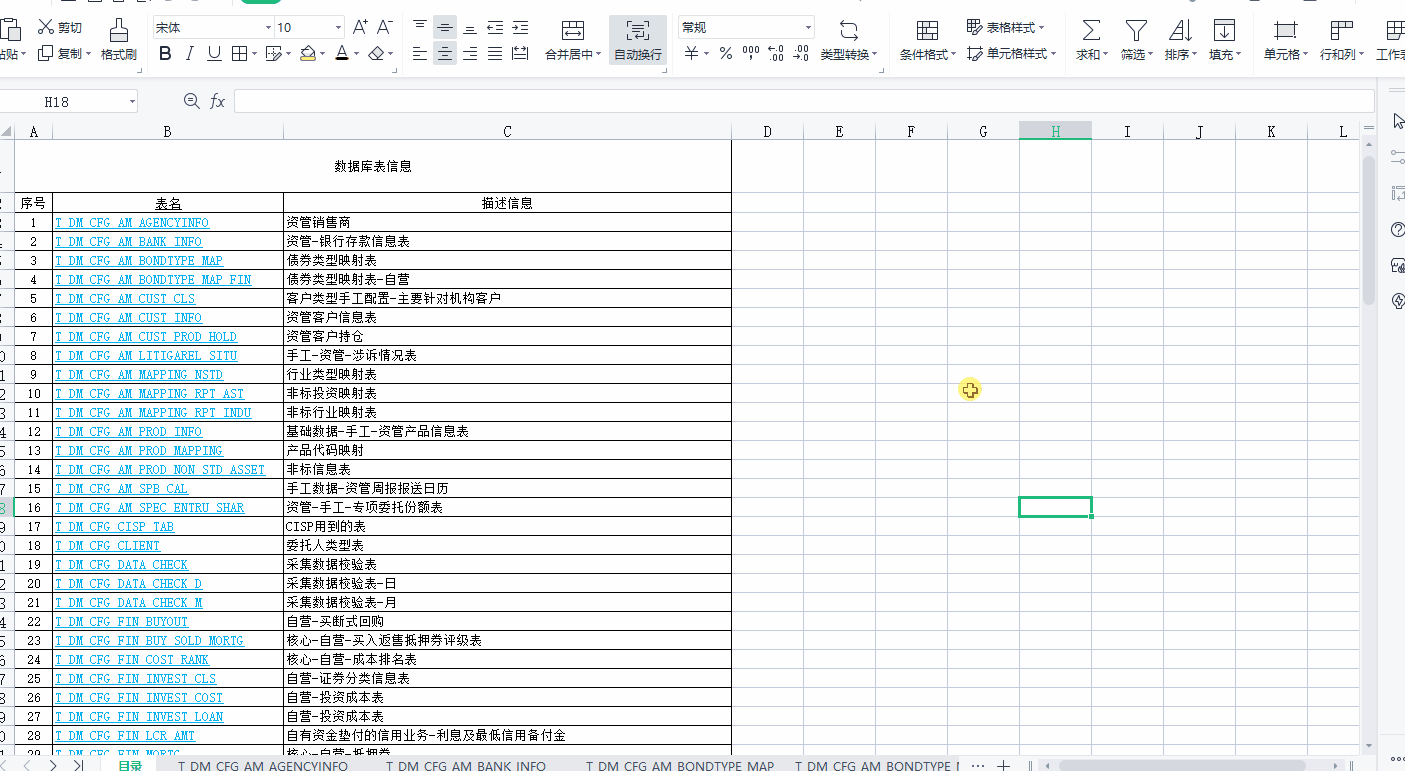Click the percent style icon

pos(725,54)
